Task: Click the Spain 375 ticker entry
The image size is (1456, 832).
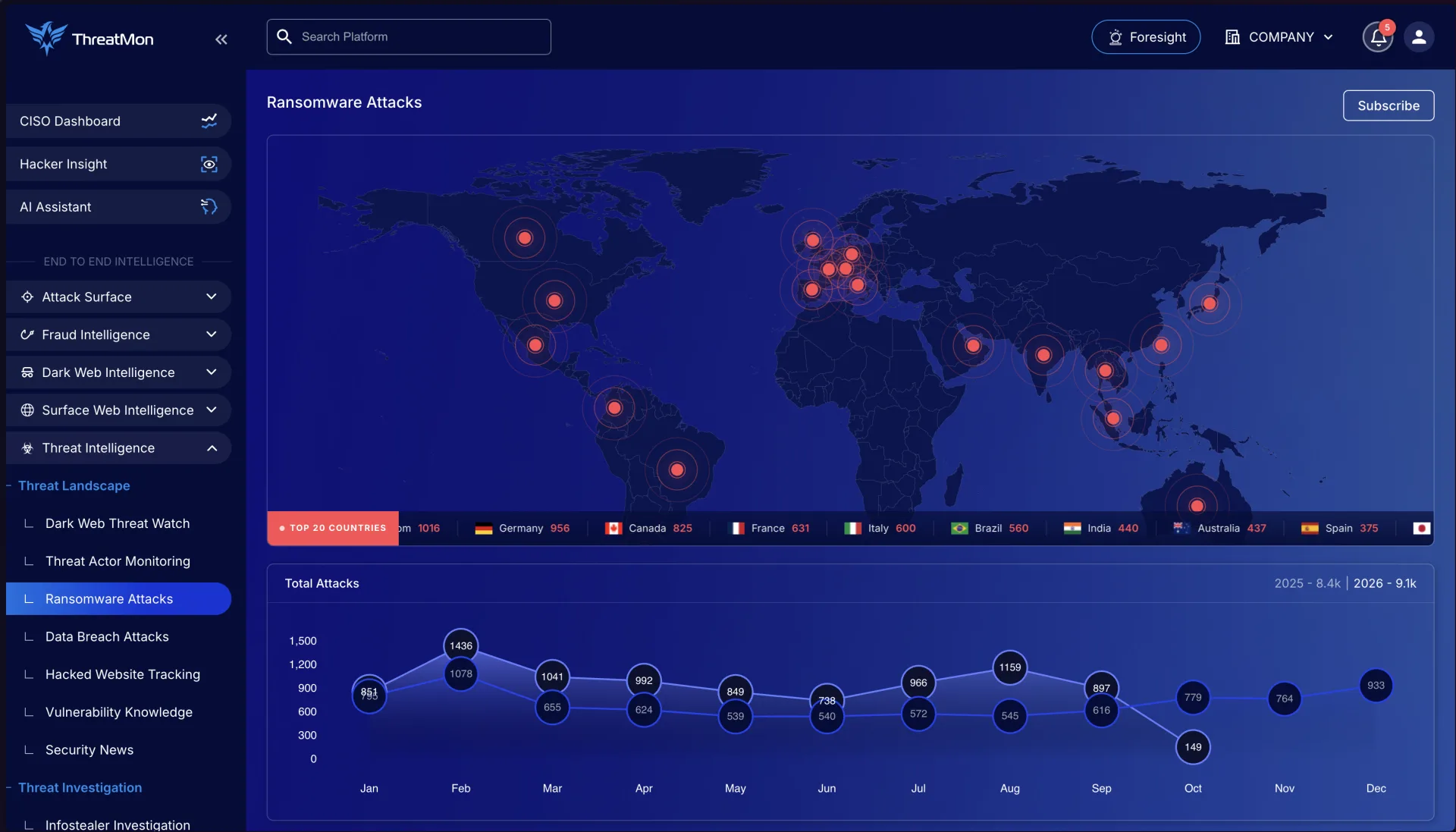Action: point(1340,529)
